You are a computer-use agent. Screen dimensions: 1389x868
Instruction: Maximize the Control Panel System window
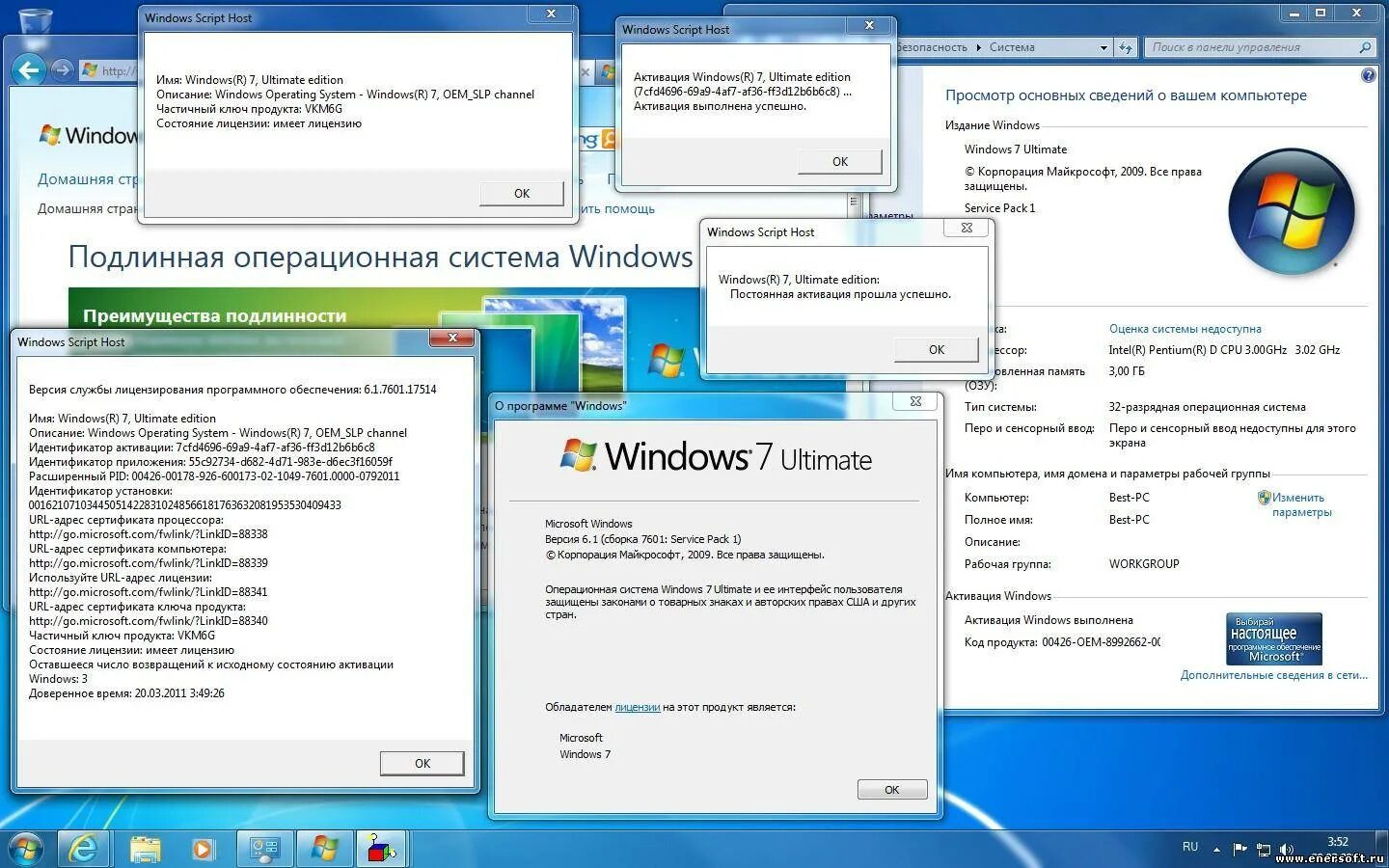1321,13
